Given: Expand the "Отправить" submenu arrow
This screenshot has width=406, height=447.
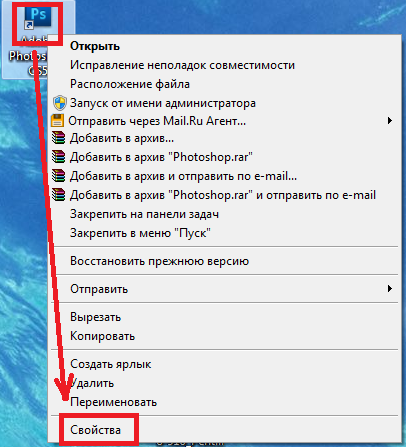Looking at the screenshot, I should point(390,289).
